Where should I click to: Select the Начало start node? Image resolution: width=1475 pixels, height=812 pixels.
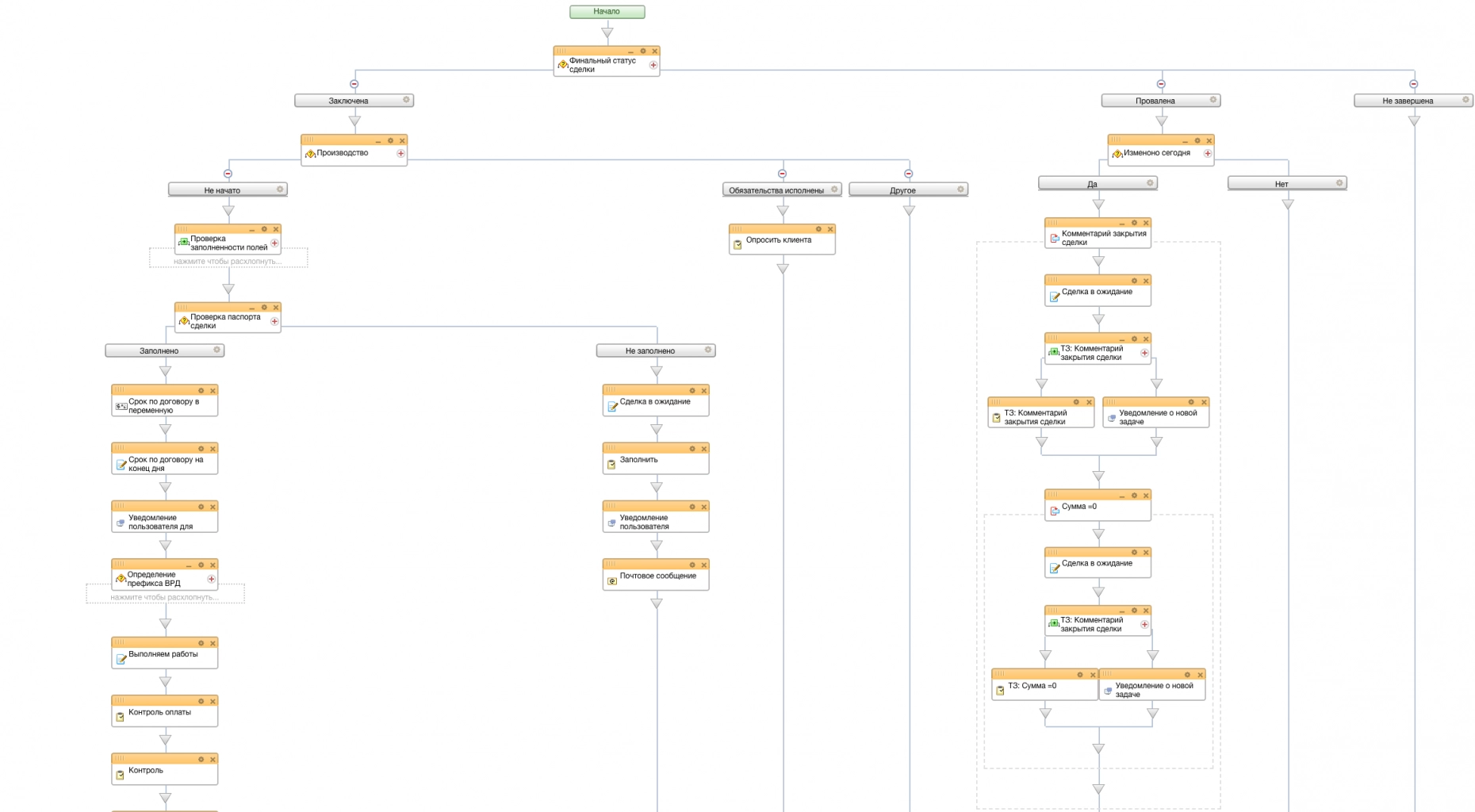pos(607,12)
